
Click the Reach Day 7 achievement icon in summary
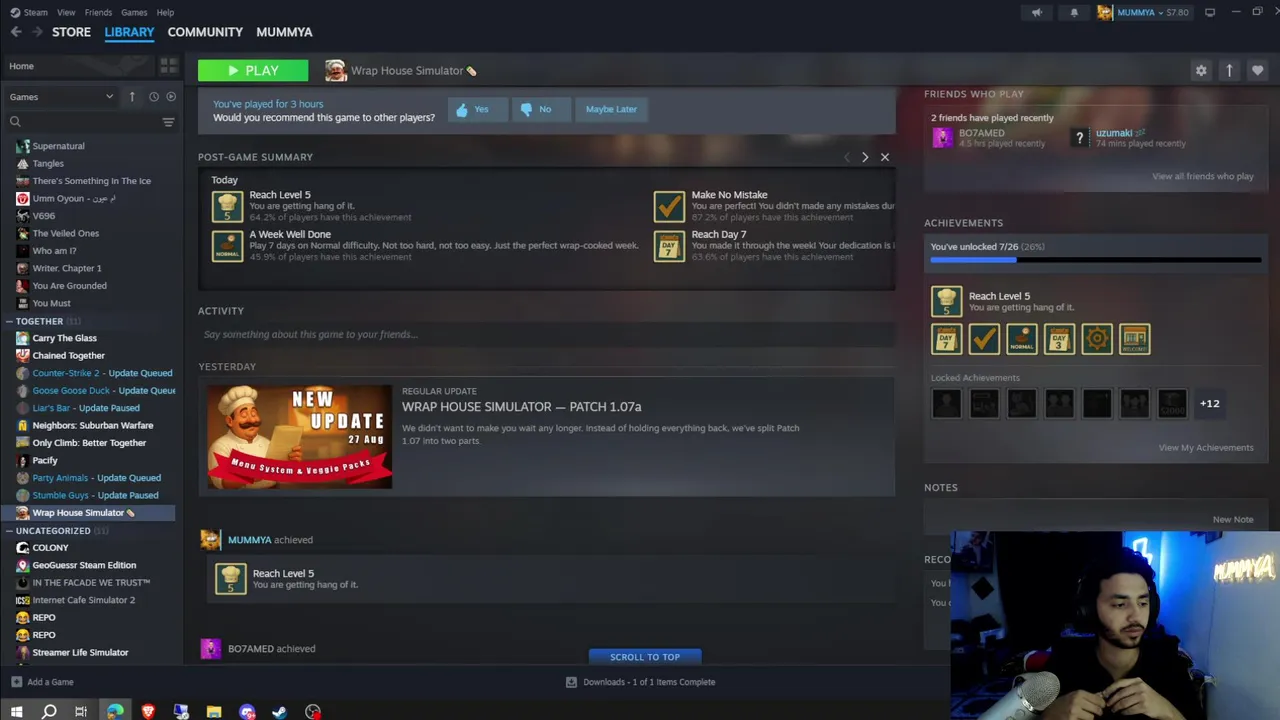click(x=669, y=245)
